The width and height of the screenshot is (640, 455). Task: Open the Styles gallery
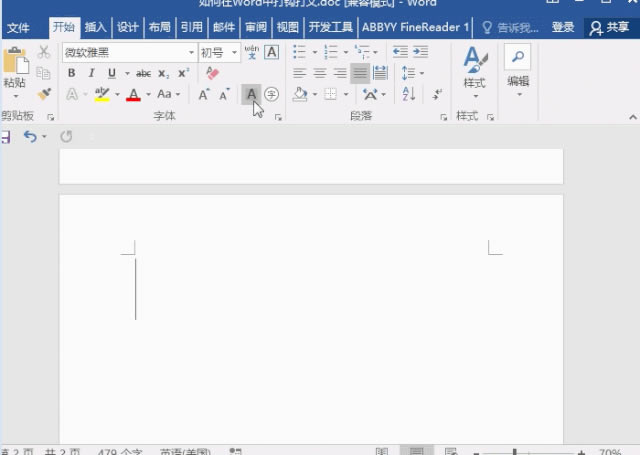click(x=475, y=71)
